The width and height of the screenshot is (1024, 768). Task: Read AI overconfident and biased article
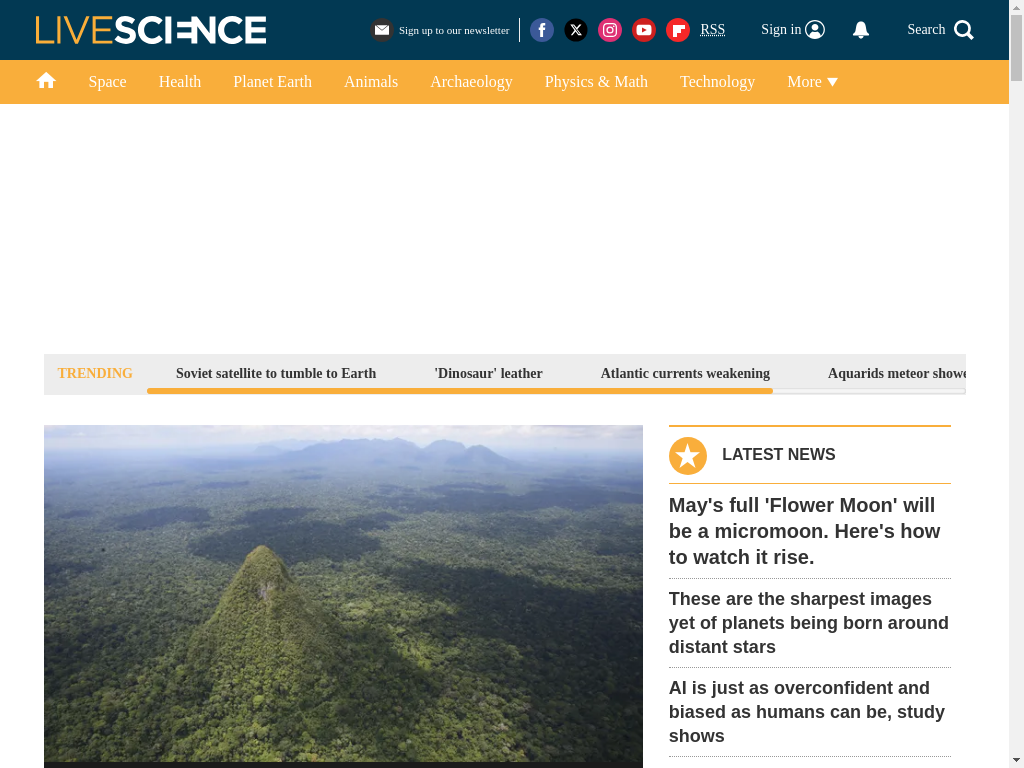click(807, 712)
